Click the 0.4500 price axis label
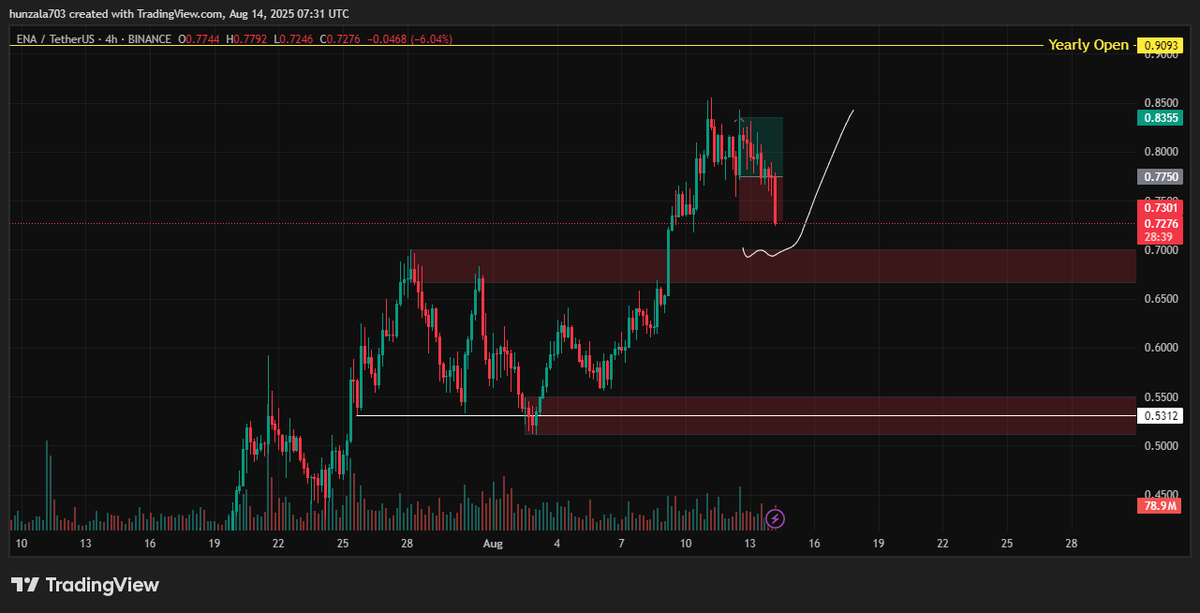The image size is (1200, 613). [1161, 494]
